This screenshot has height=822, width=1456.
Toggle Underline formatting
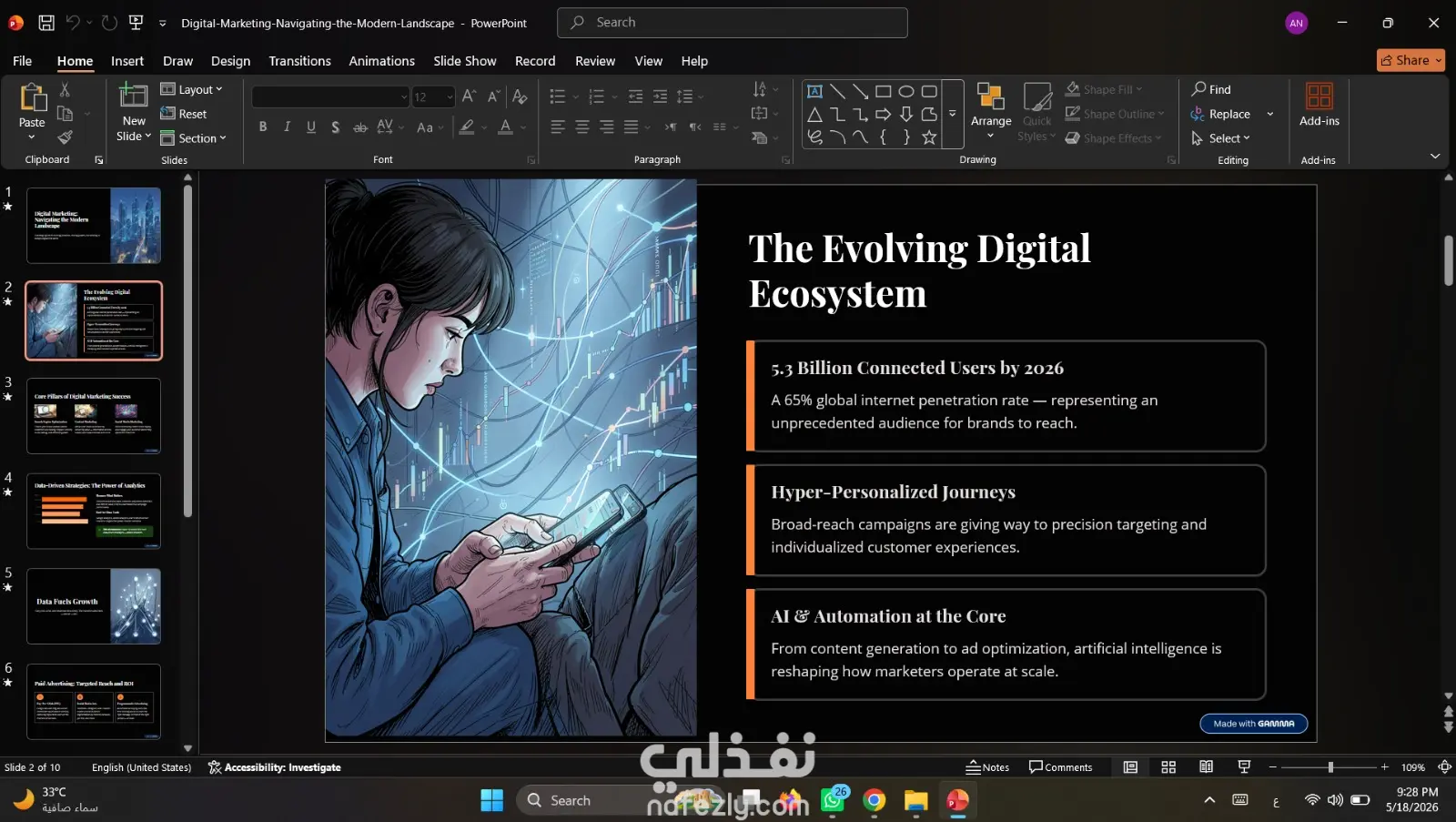tap(311, 127)
